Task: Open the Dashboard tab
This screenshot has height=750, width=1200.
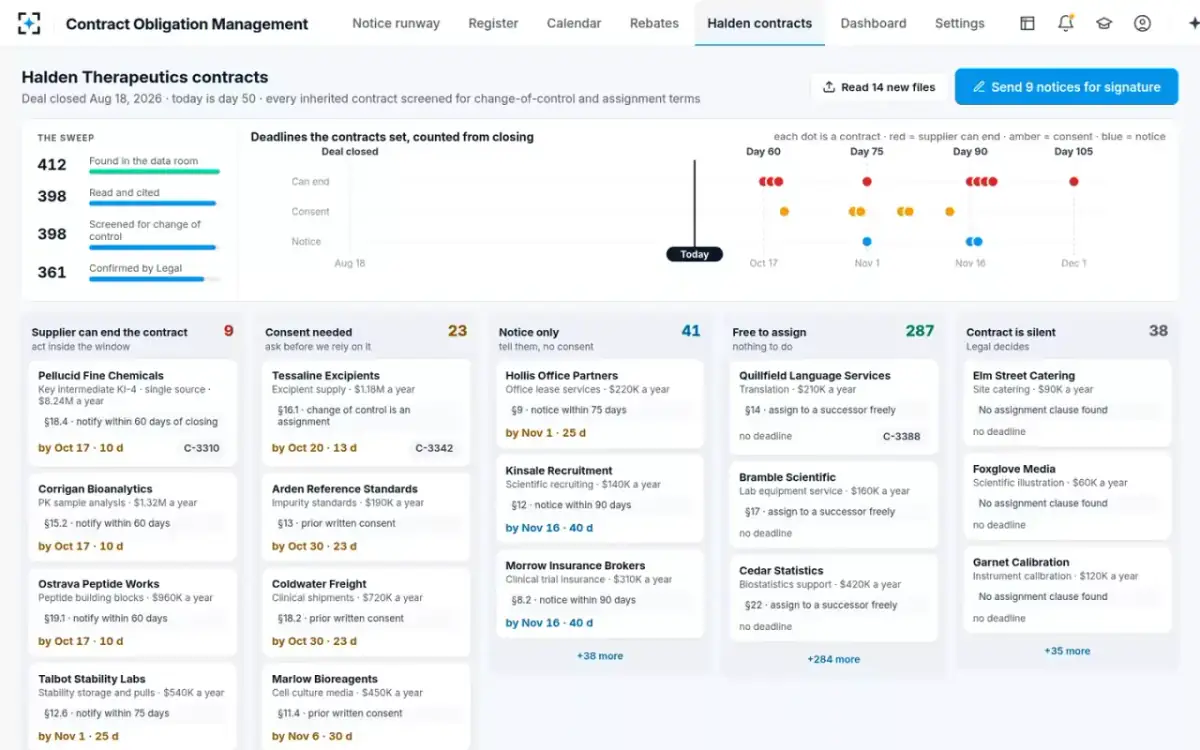Action: click(873, 23)
